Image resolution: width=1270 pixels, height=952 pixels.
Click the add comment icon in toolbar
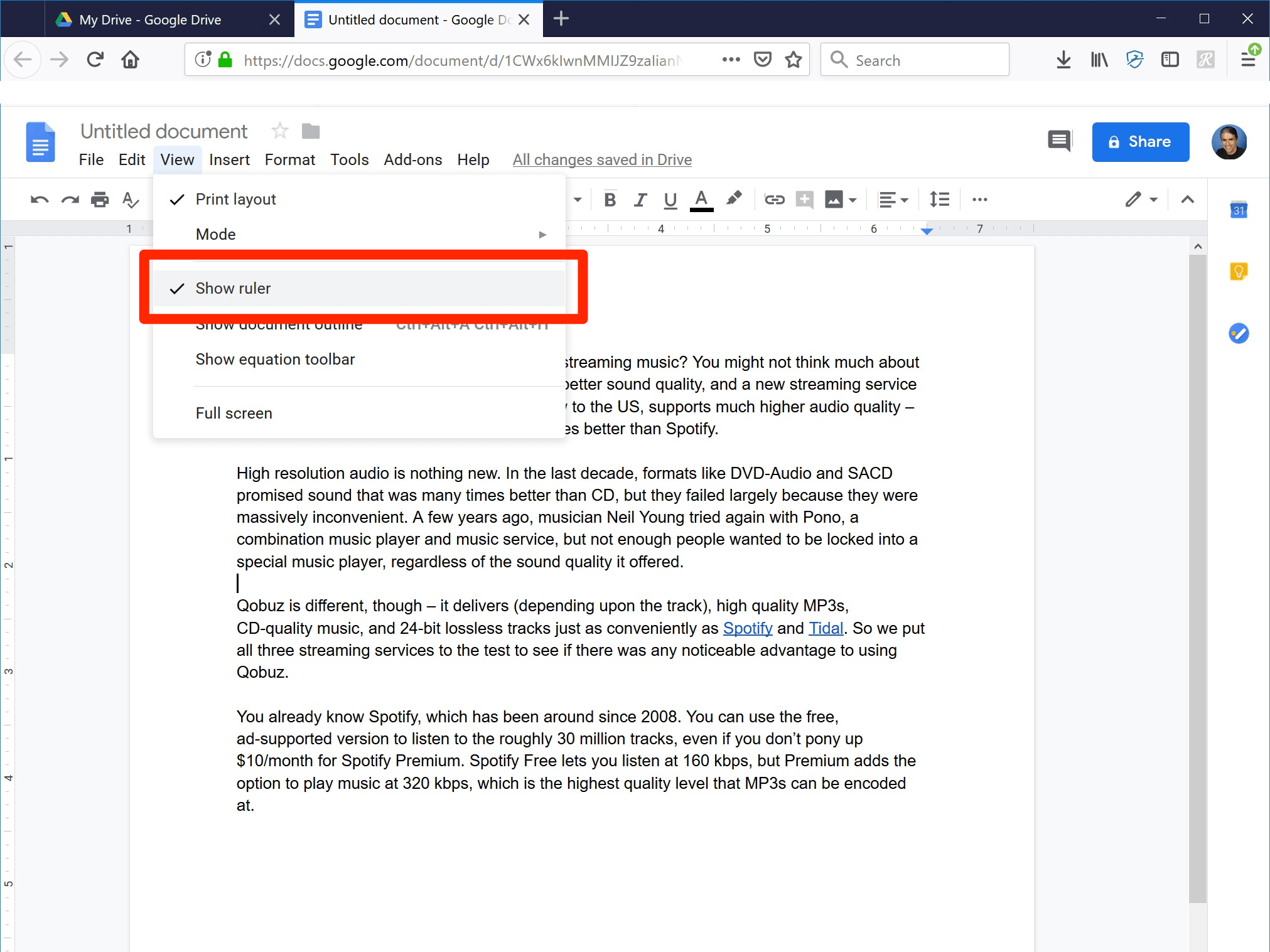(804, 200)
